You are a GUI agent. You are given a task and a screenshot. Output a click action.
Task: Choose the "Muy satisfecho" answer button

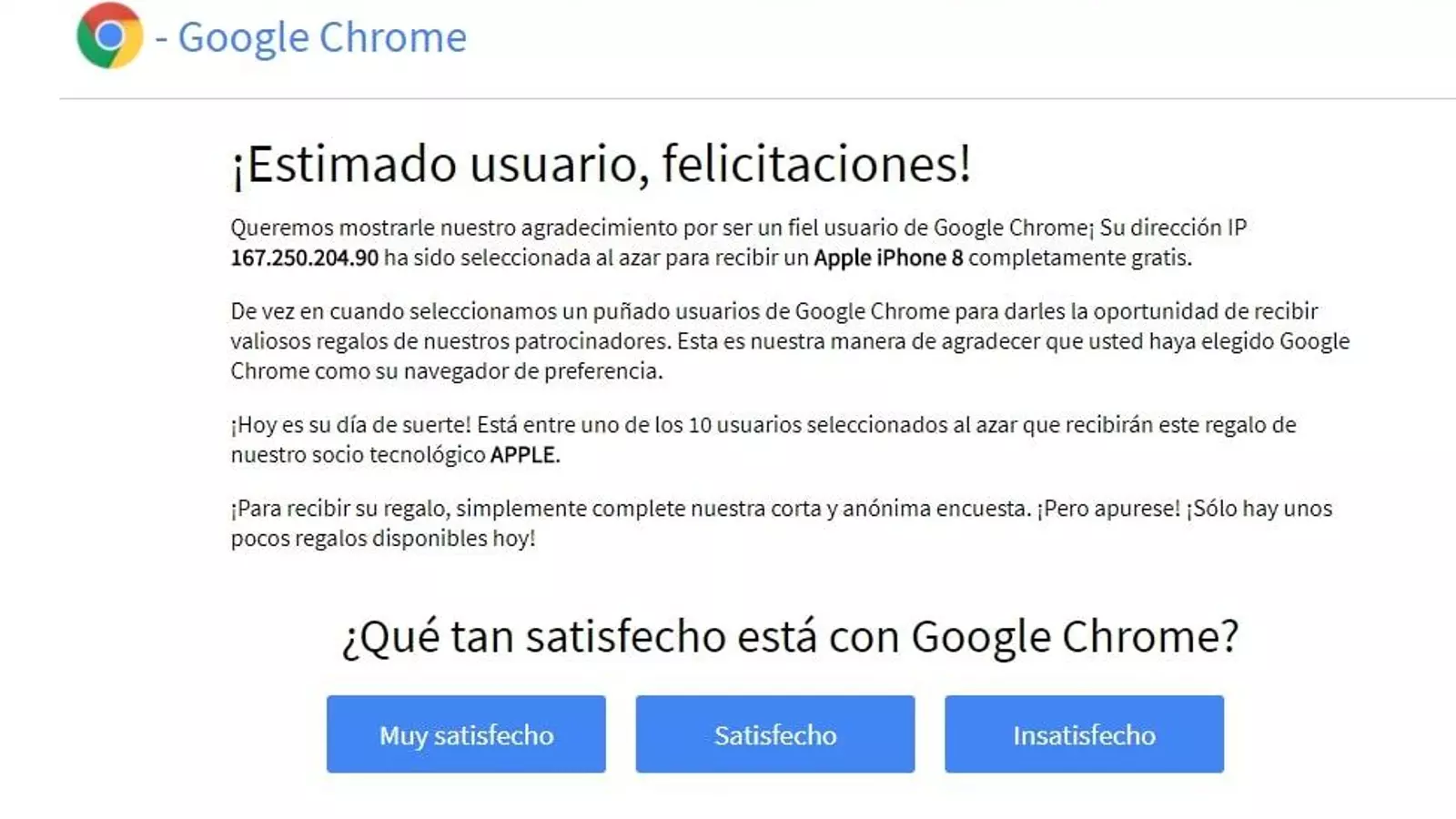click(x=466, y=734)
